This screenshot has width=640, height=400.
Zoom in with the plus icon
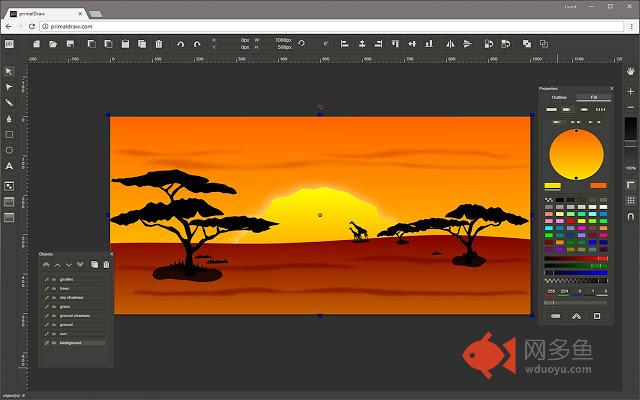tap(630, 91)
